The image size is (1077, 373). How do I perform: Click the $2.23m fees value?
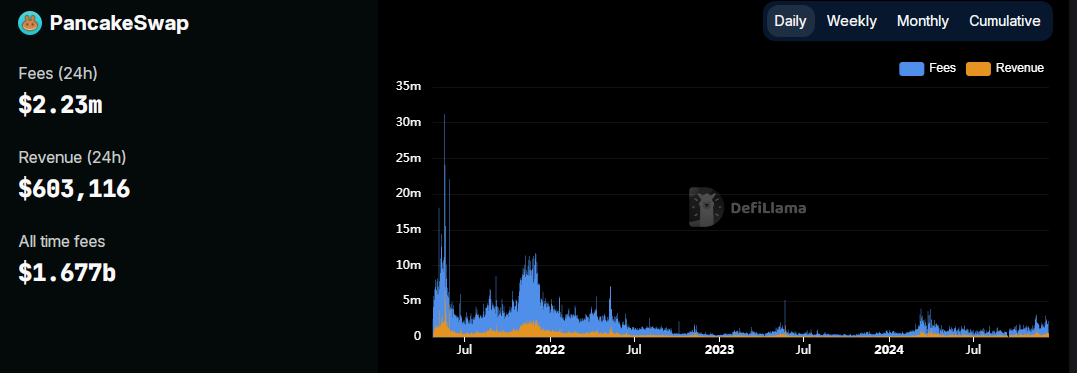click(60, 104)
